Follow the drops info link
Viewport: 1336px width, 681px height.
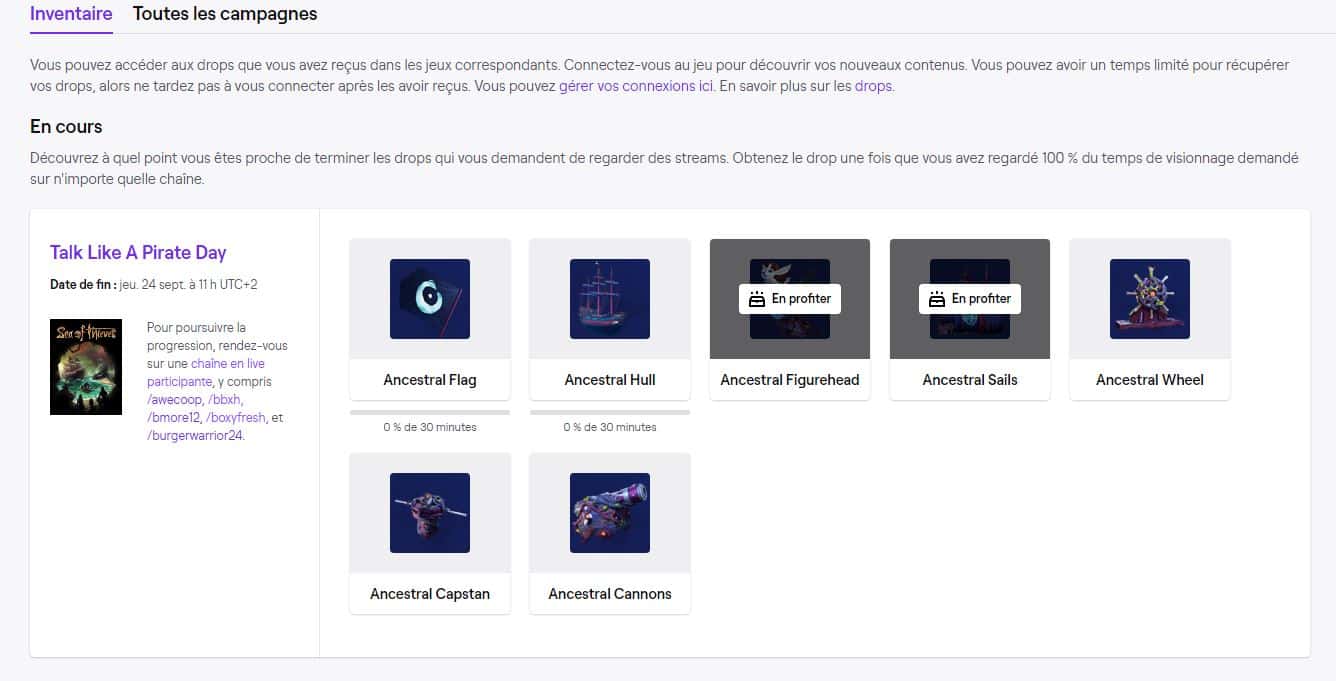tap(872, 86)
